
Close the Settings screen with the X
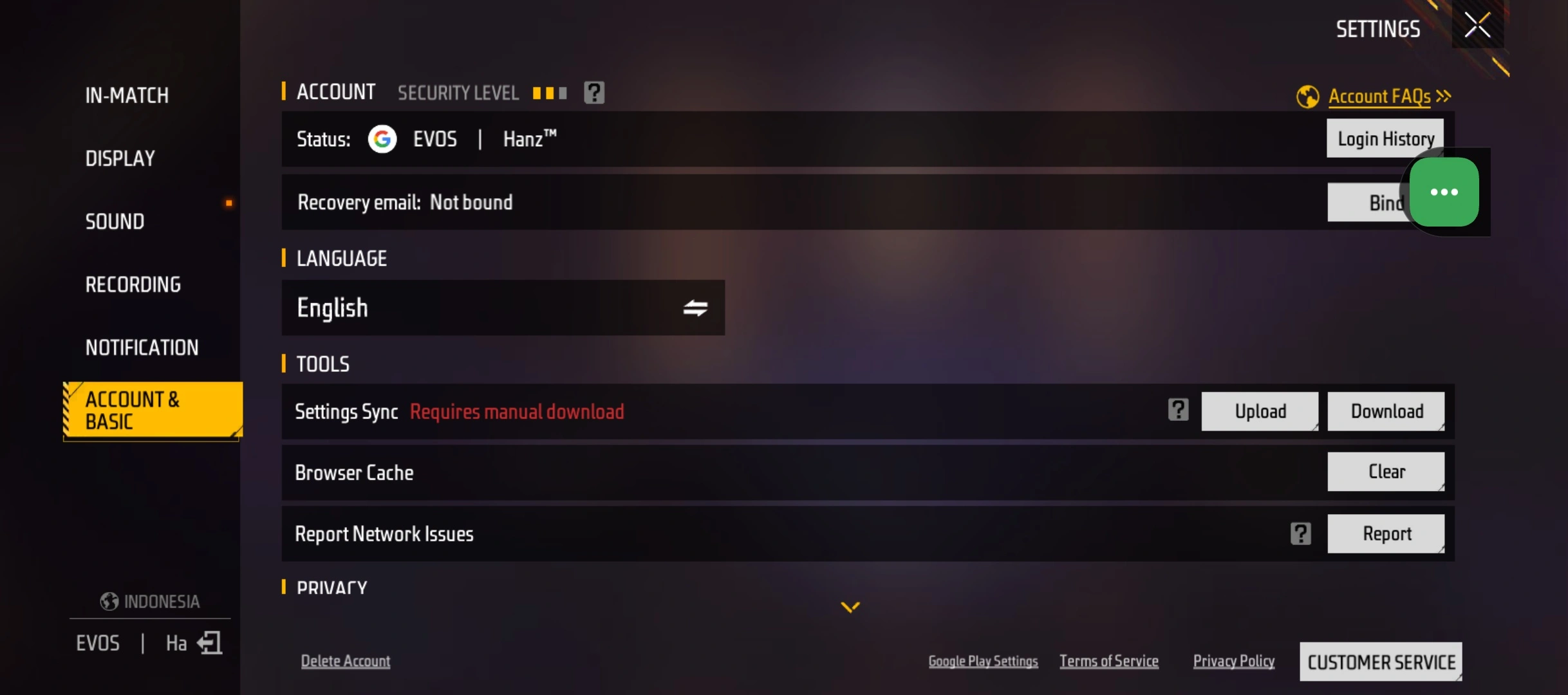(1477, 26)
